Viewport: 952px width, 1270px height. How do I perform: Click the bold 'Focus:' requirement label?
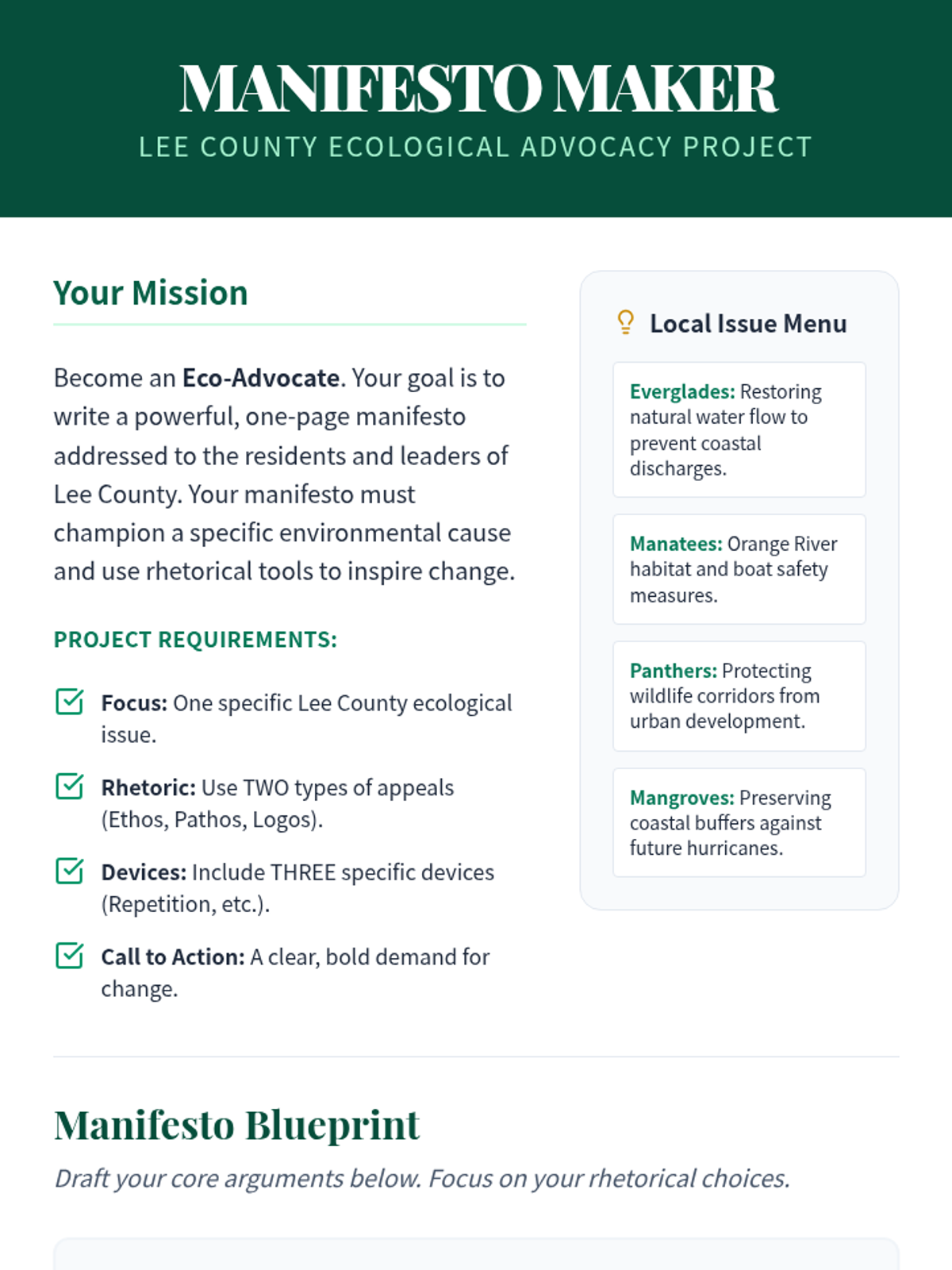point(134,703)
